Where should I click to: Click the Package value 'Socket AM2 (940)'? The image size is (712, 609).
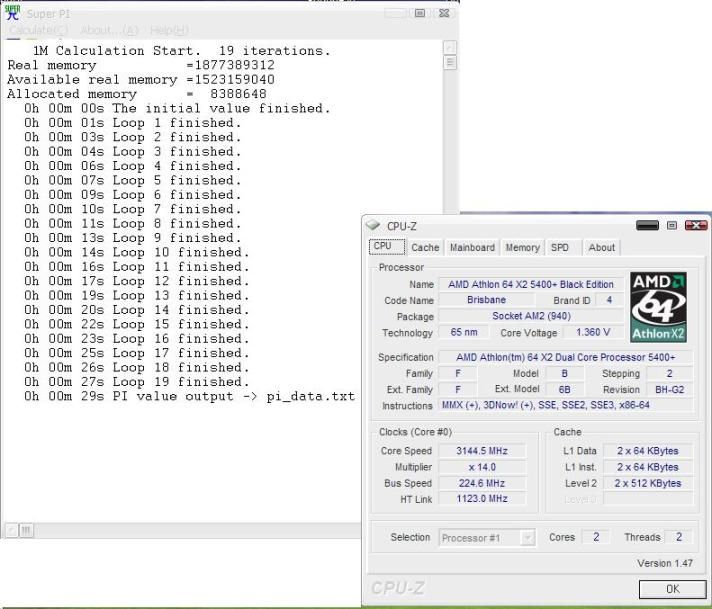(x=531, y=316)
